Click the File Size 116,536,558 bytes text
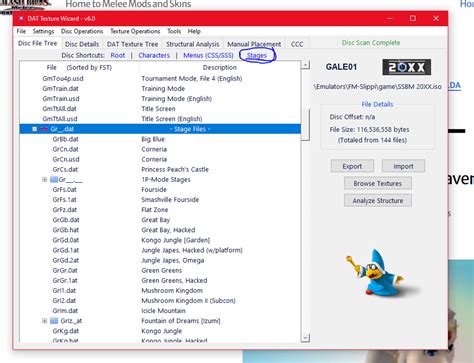 click(x=369, y=130)
